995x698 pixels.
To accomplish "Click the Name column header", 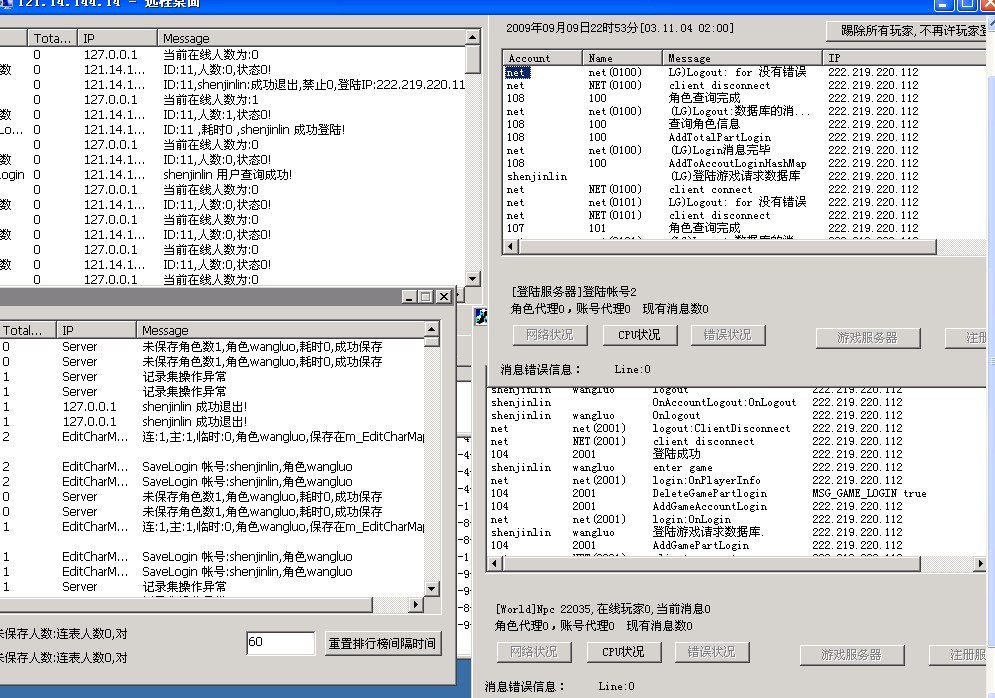I will tap(620, 58).
